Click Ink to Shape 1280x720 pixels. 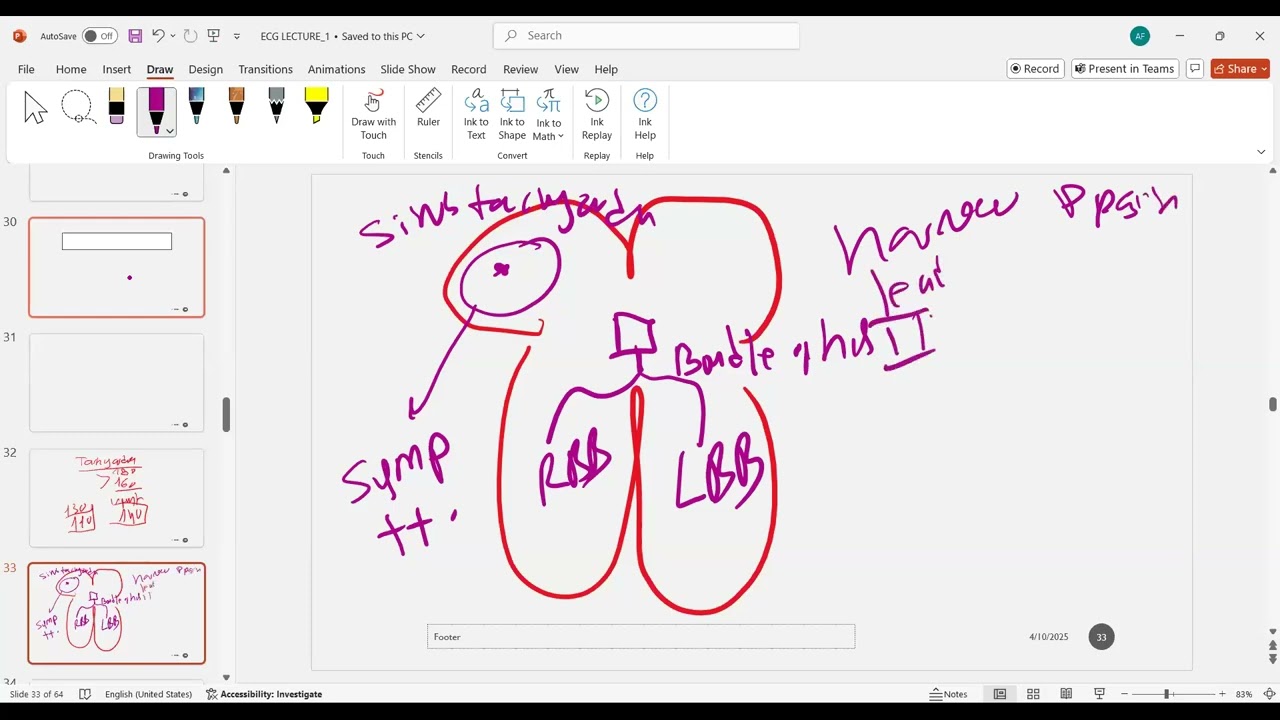512,115
